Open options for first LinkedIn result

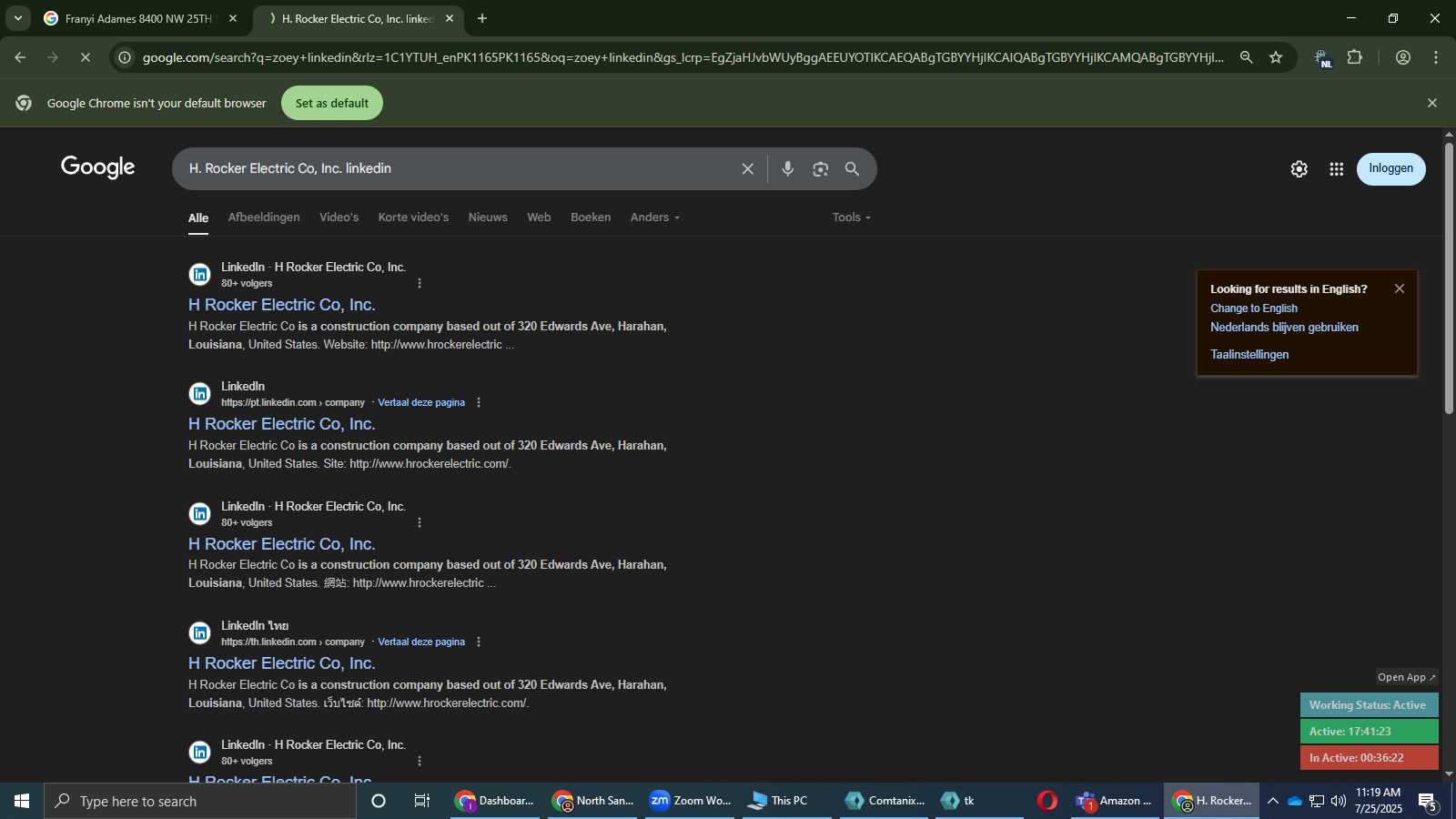(420, 283)
